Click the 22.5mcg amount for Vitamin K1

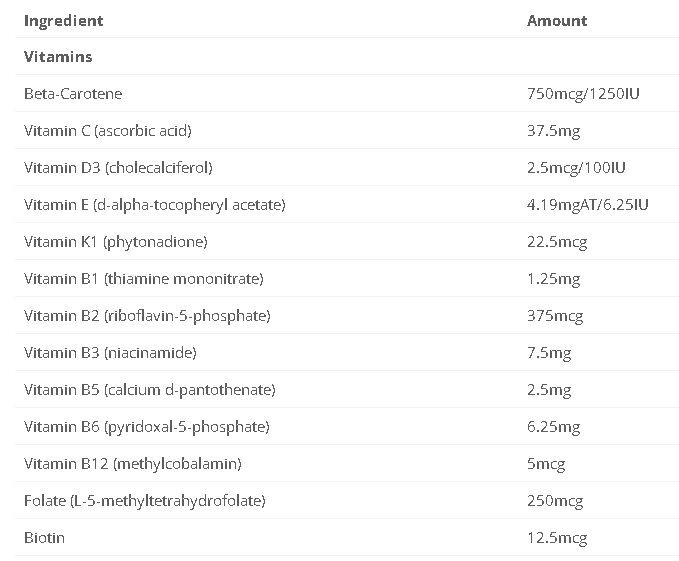[557, 242]
